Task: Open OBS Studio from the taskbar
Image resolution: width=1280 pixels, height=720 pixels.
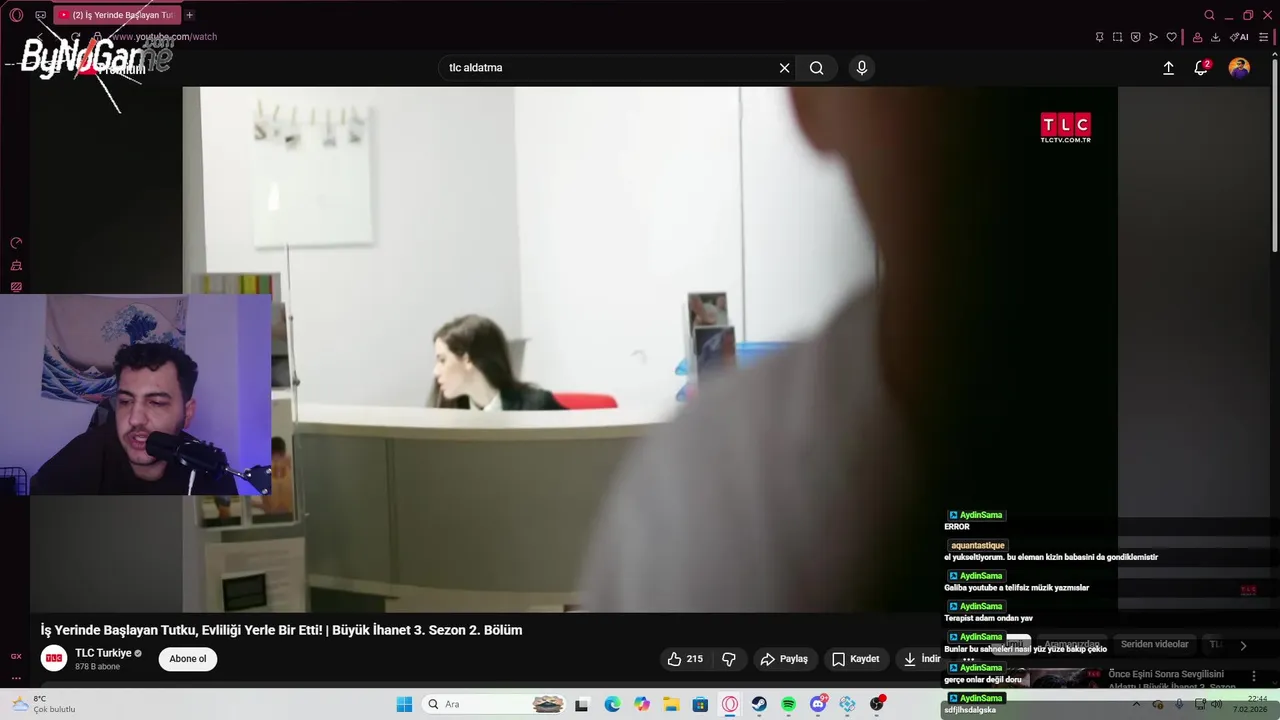Action: tap(877, 704)
